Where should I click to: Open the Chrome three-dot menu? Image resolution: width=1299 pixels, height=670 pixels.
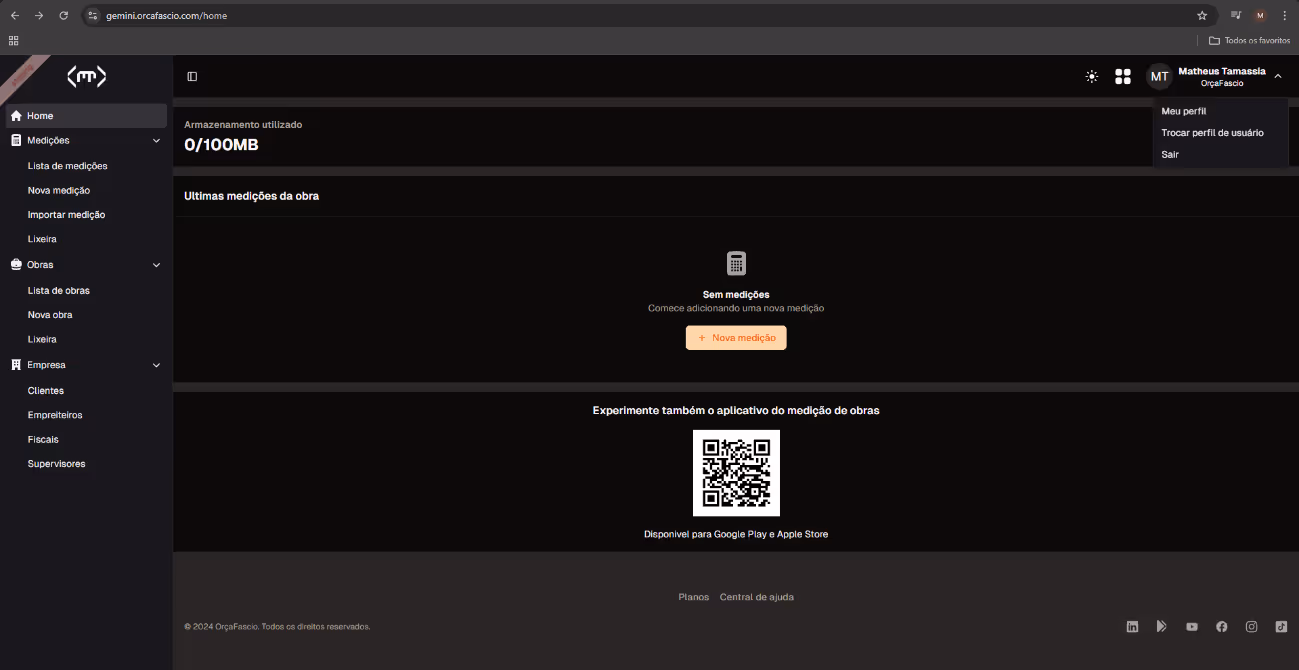(1284, 16)
